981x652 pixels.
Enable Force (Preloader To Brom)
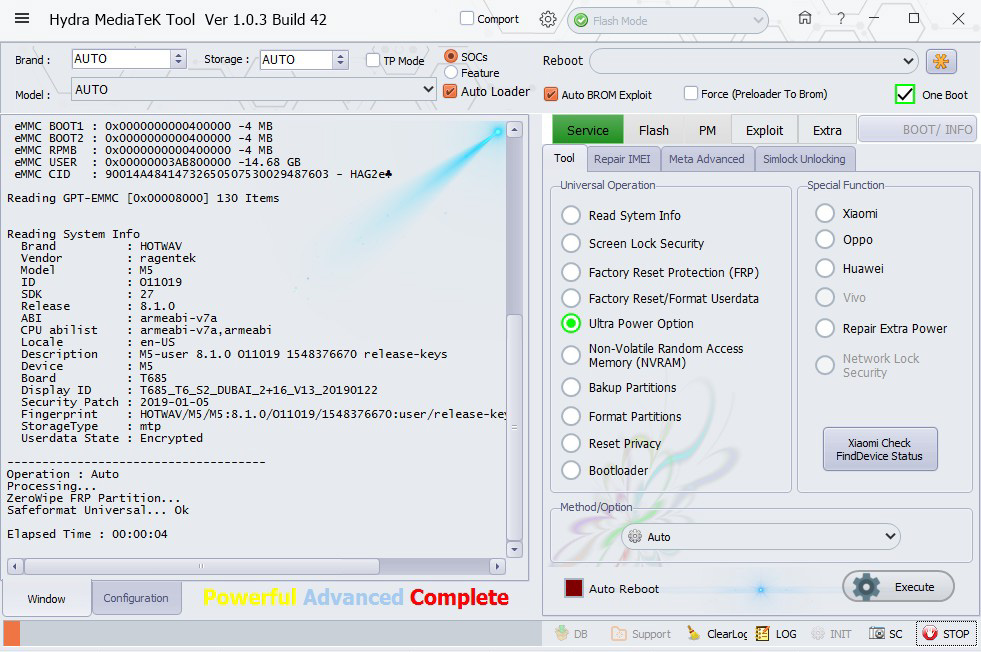tap(691, 93)
